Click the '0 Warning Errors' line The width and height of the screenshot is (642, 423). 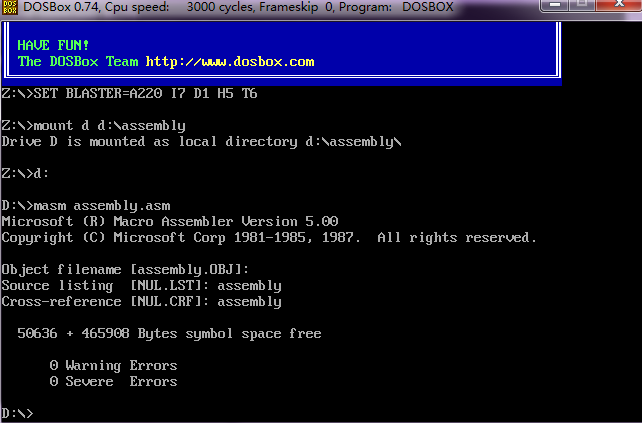pyautogui.click(x=113, y=365)
